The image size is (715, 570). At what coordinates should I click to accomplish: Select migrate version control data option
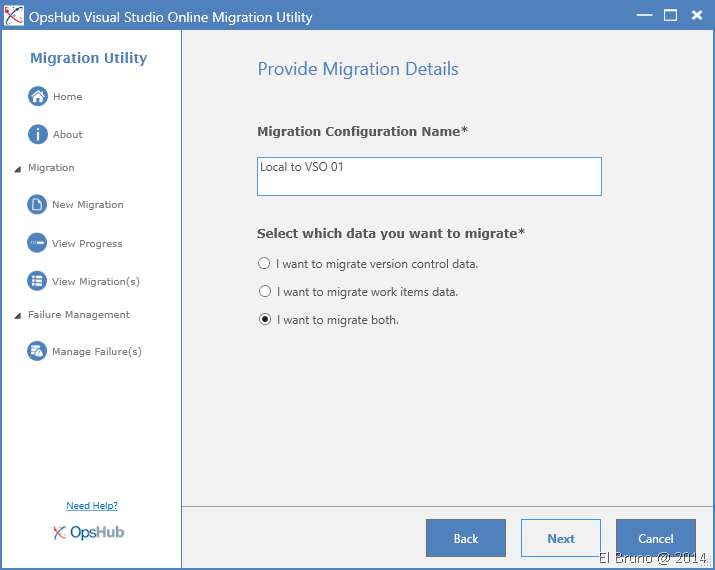[264, 264]
